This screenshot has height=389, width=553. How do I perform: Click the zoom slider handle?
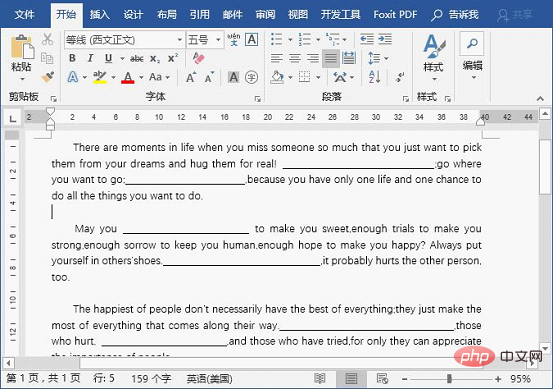point(449,379)
